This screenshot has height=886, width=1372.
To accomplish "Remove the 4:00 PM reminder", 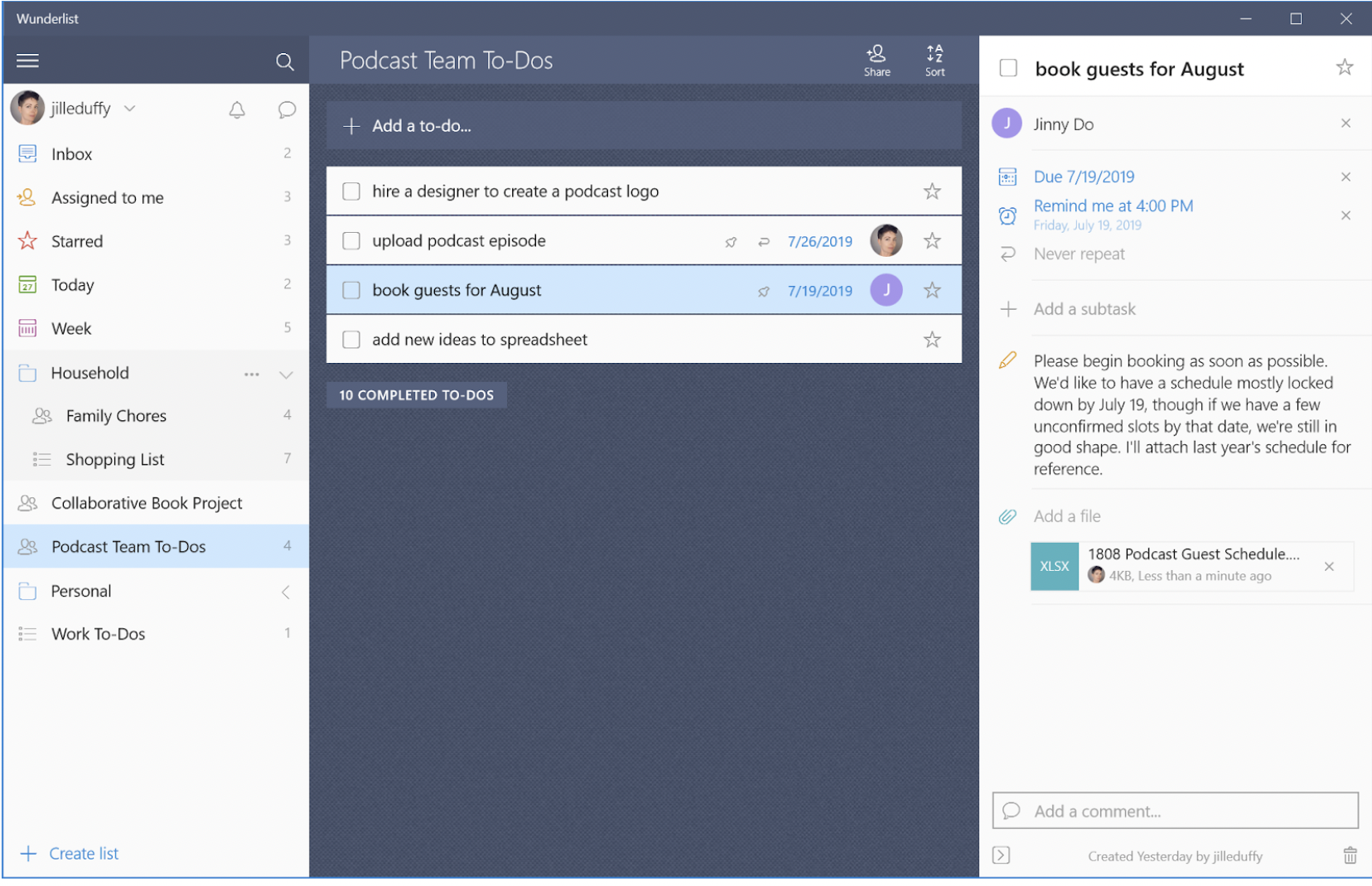I will tap(1345, 215).
